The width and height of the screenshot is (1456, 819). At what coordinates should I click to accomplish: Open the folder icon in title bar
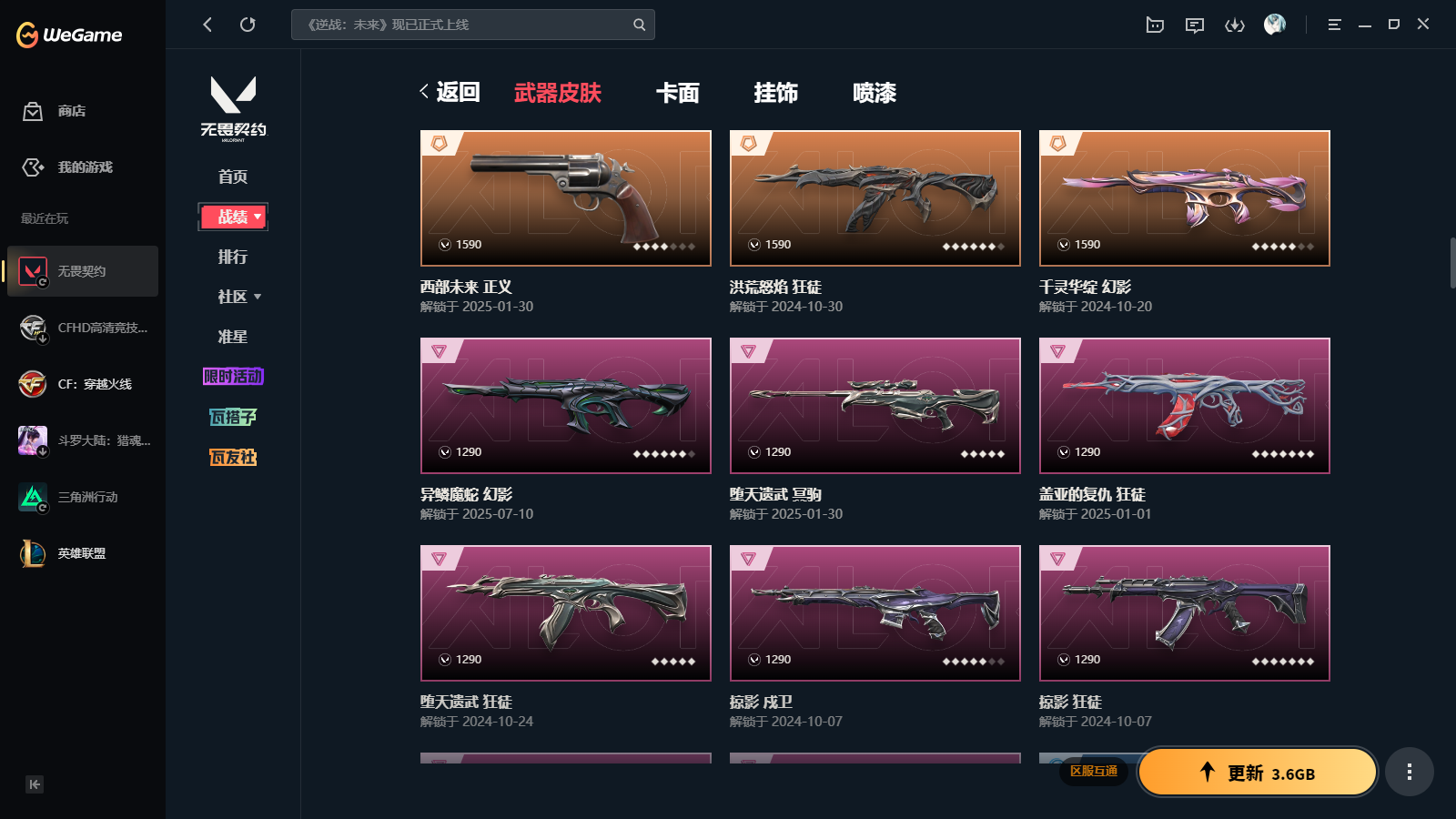coord(1155,25)
